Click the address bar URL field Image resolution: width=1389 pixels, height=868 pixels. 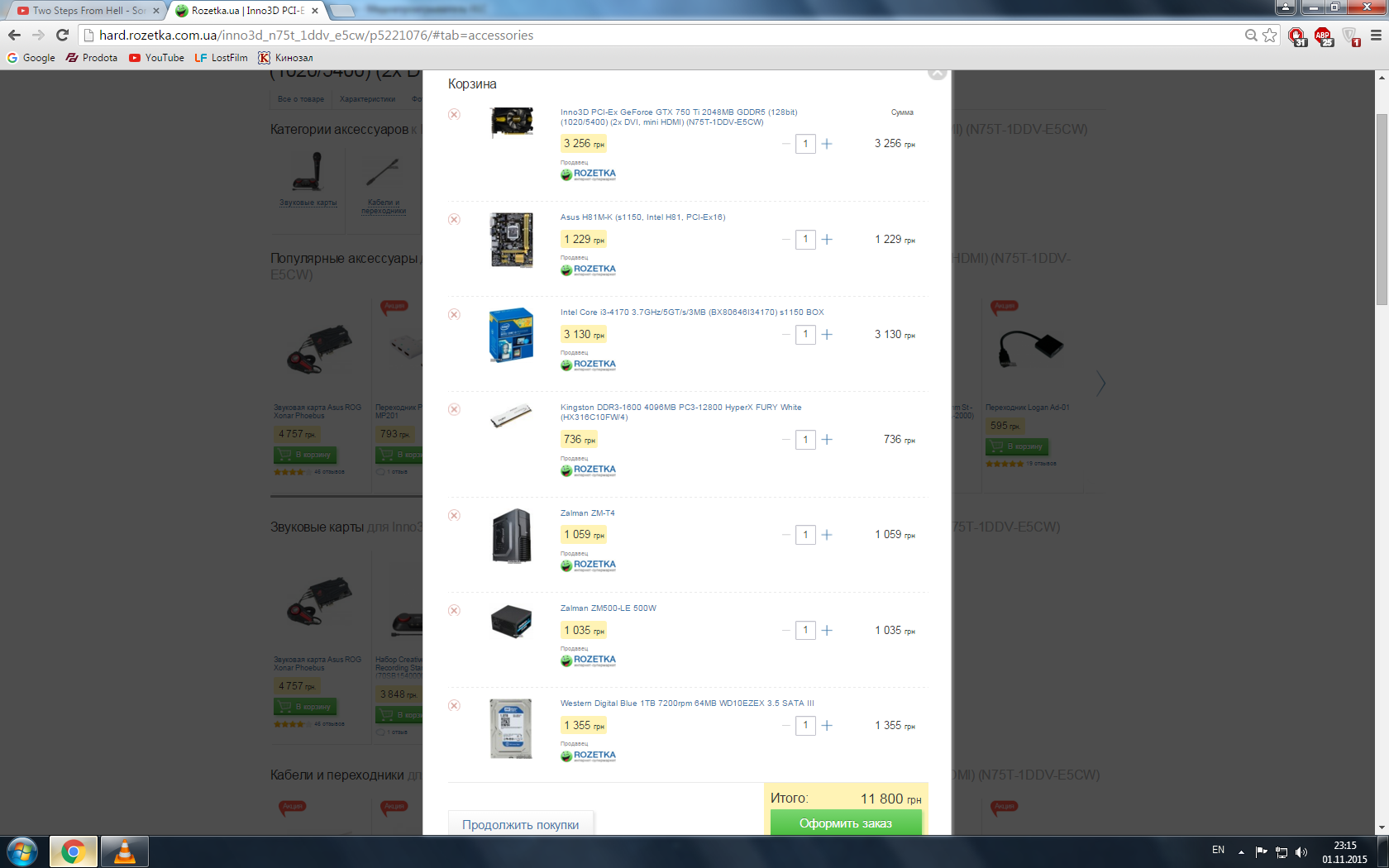[x=661, y=35]
